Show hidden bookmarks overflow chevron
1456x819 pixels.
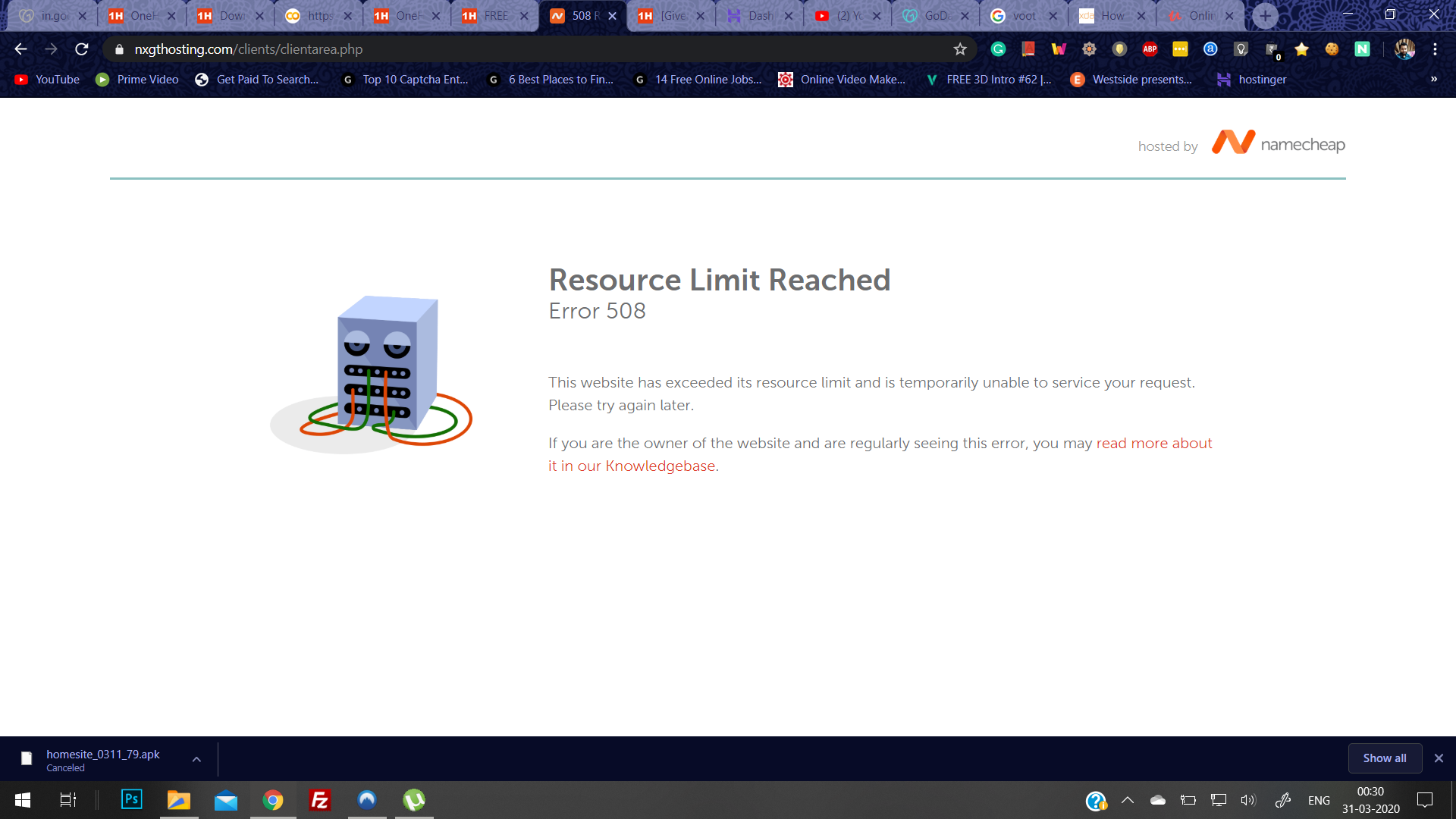point(1434,79)
